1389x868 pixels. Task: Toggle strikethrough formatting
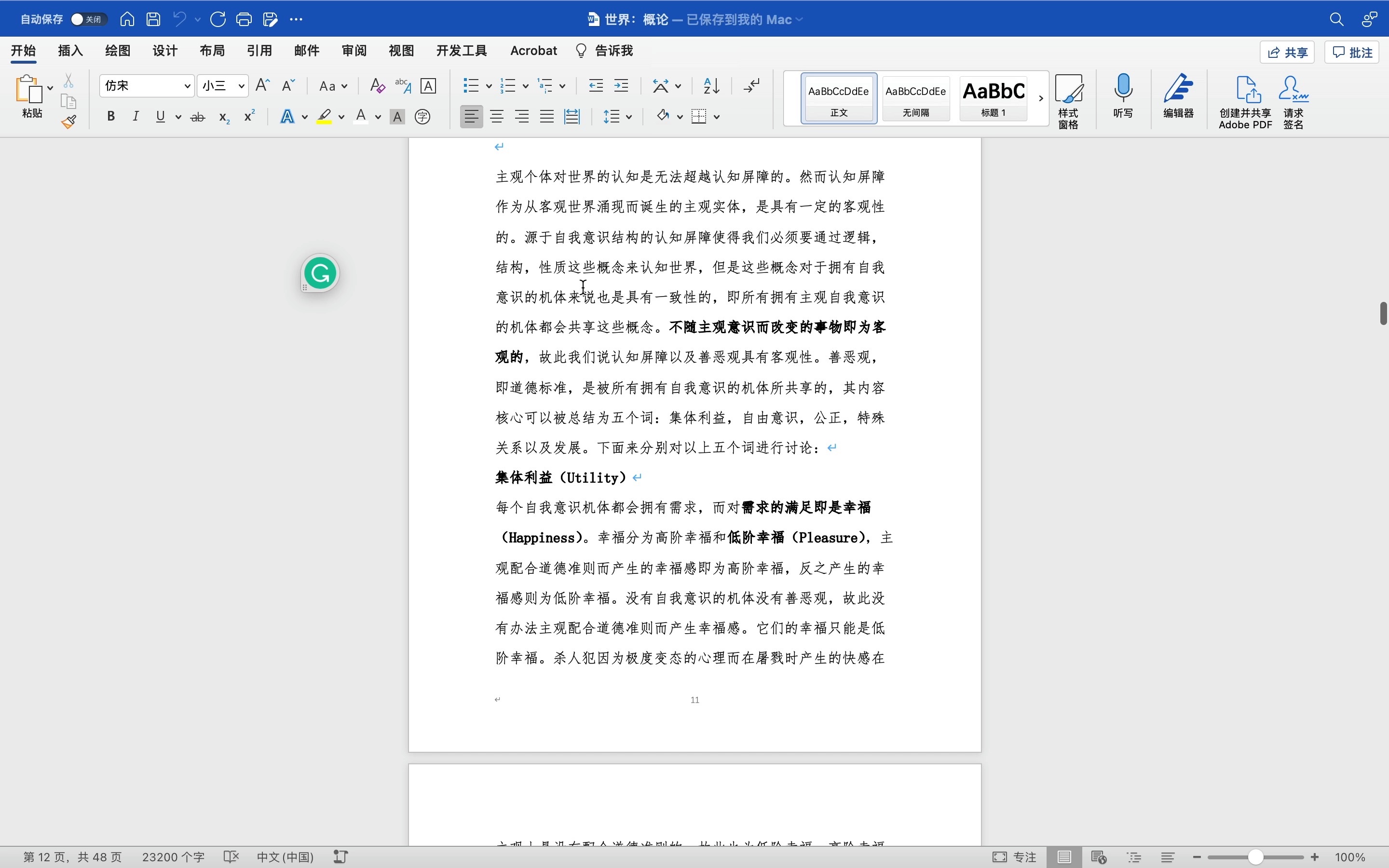point(198,117)
